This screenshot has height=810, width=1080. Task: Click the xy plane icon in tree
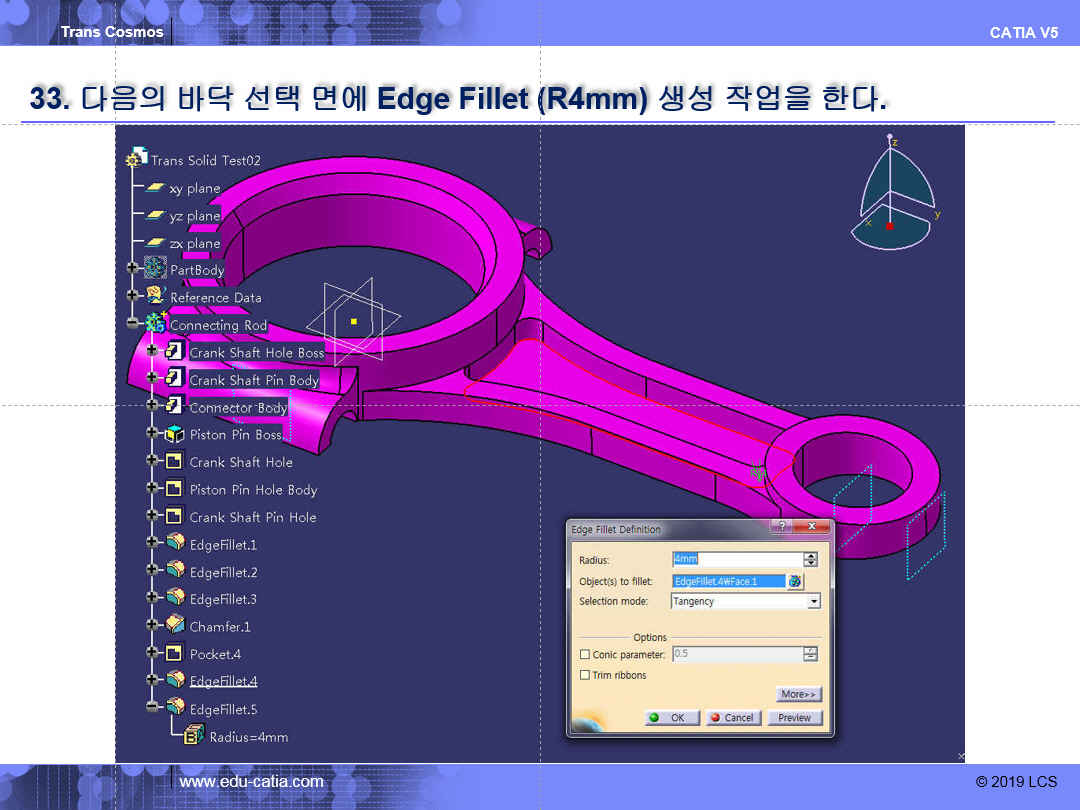(155, 188)
